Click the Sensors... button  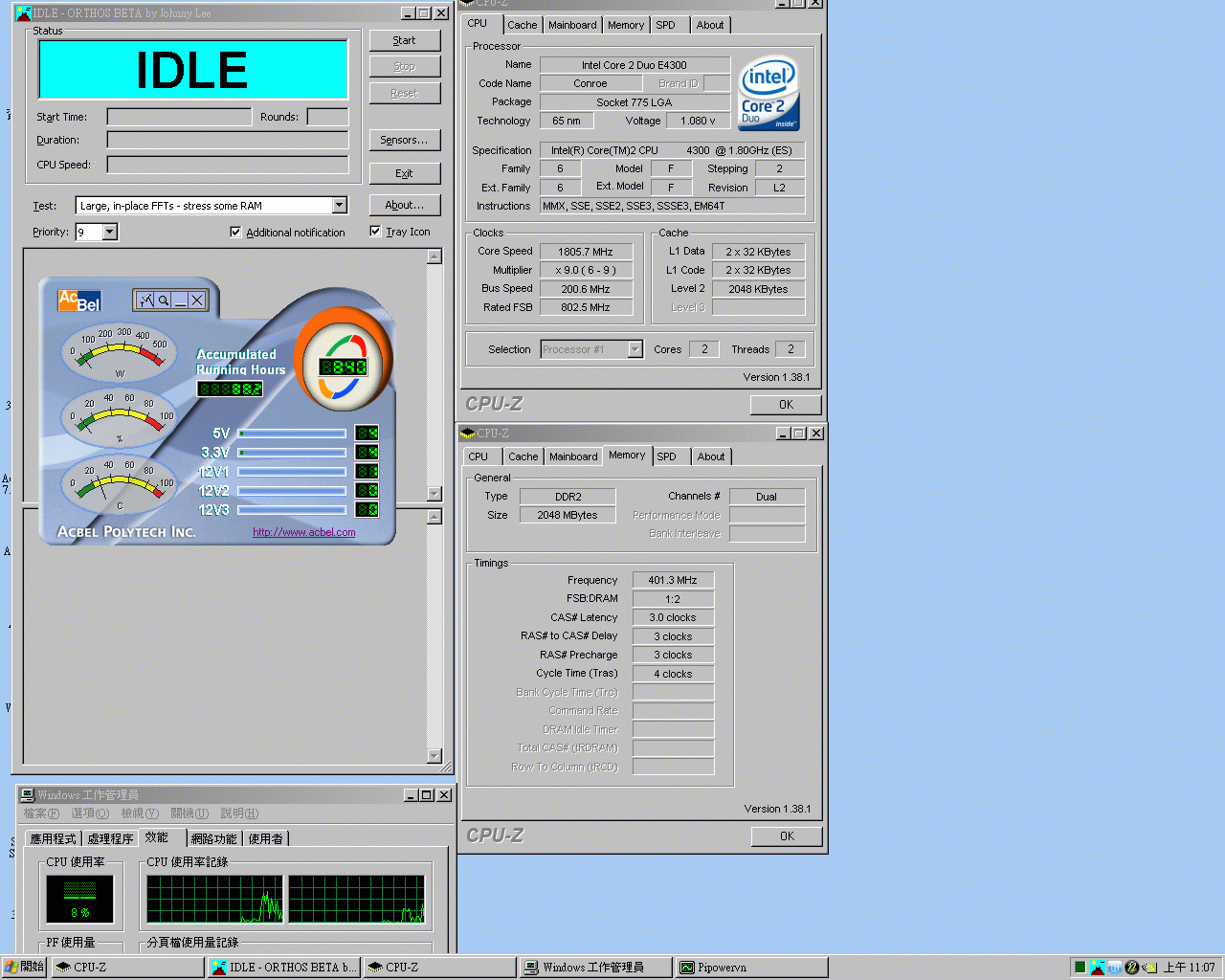[405, 140]
